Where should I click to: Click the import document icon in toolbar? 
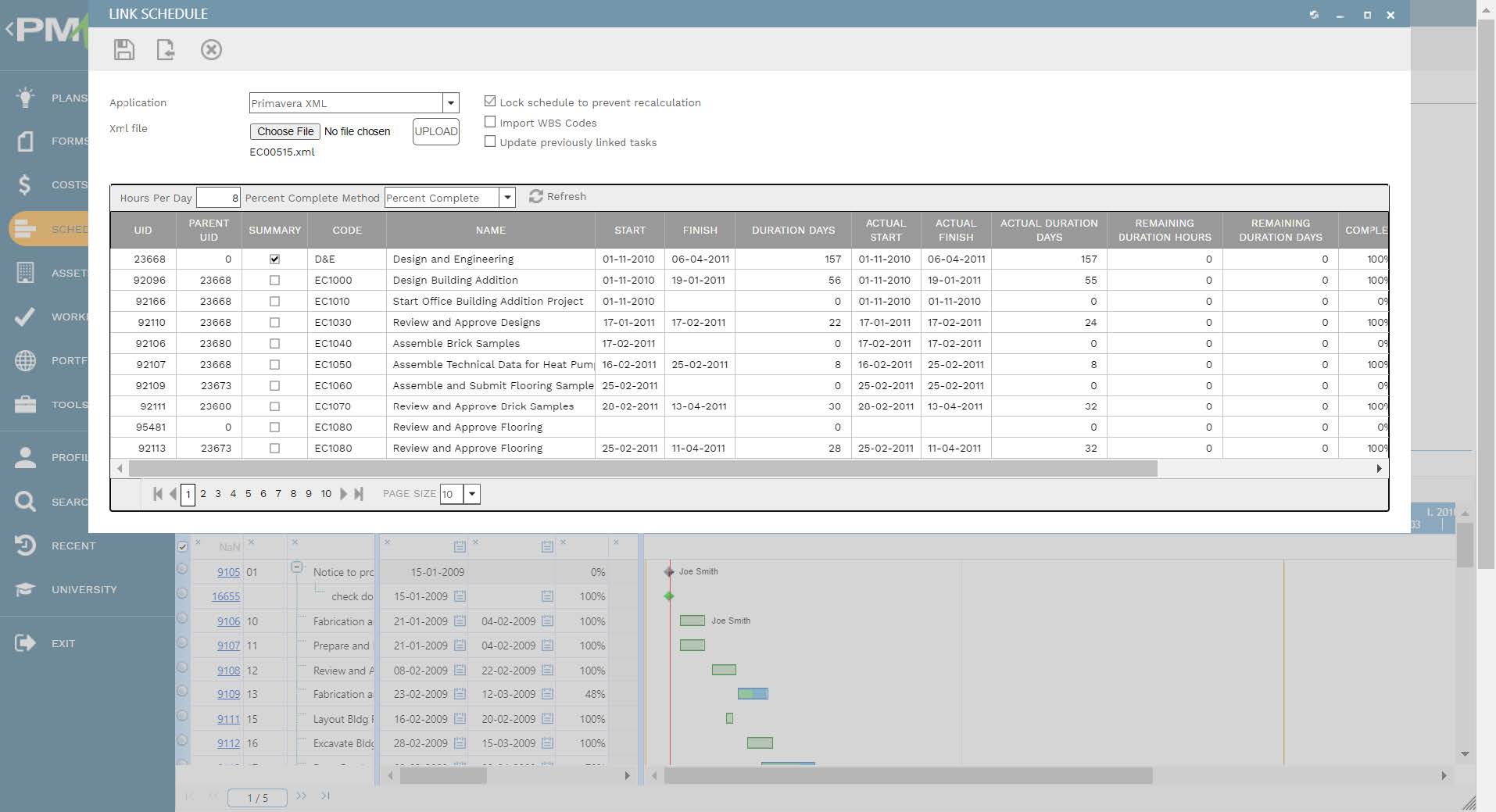166,50
